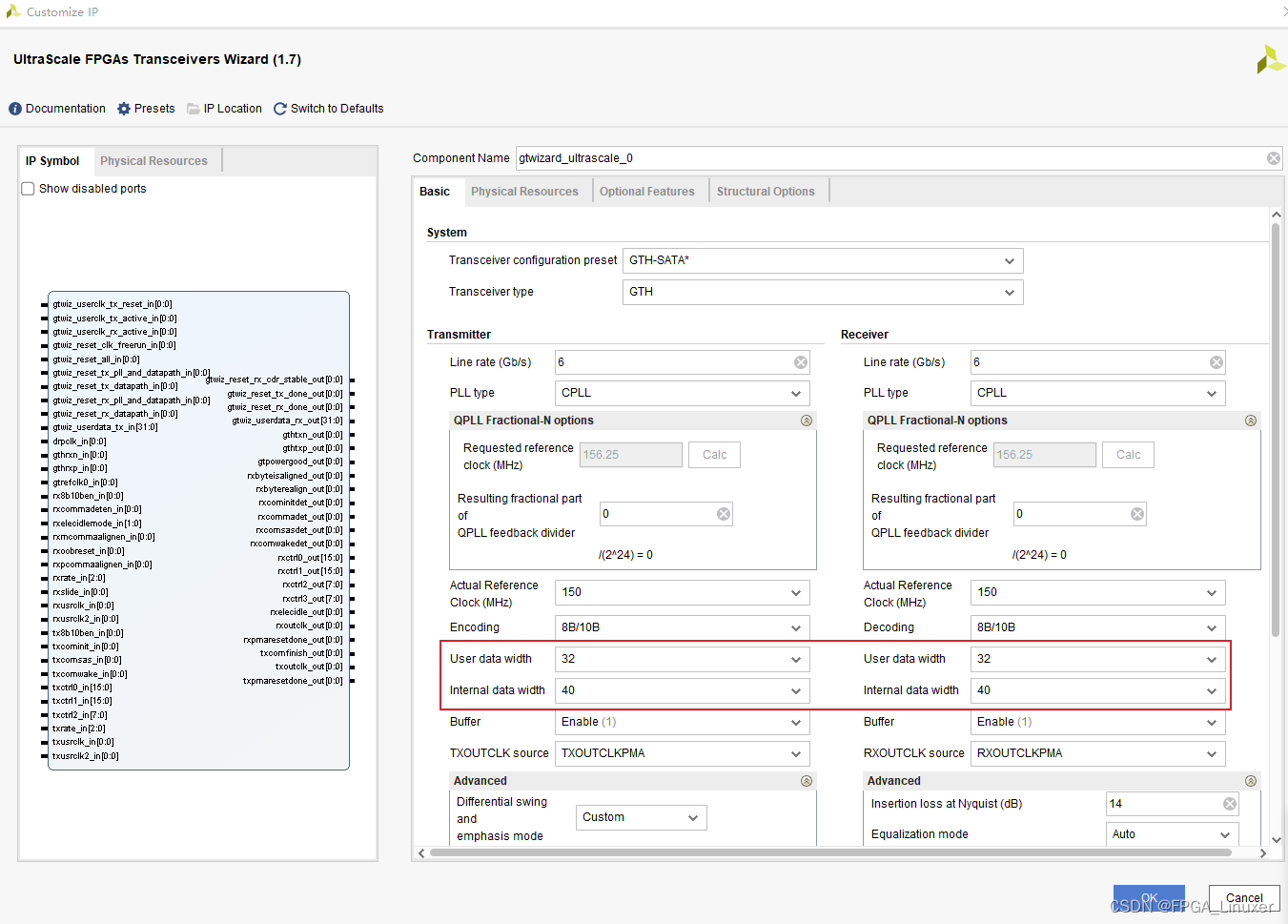
Task: Open the Transmitter PLL type dropdown
Action: coord(683,393)
